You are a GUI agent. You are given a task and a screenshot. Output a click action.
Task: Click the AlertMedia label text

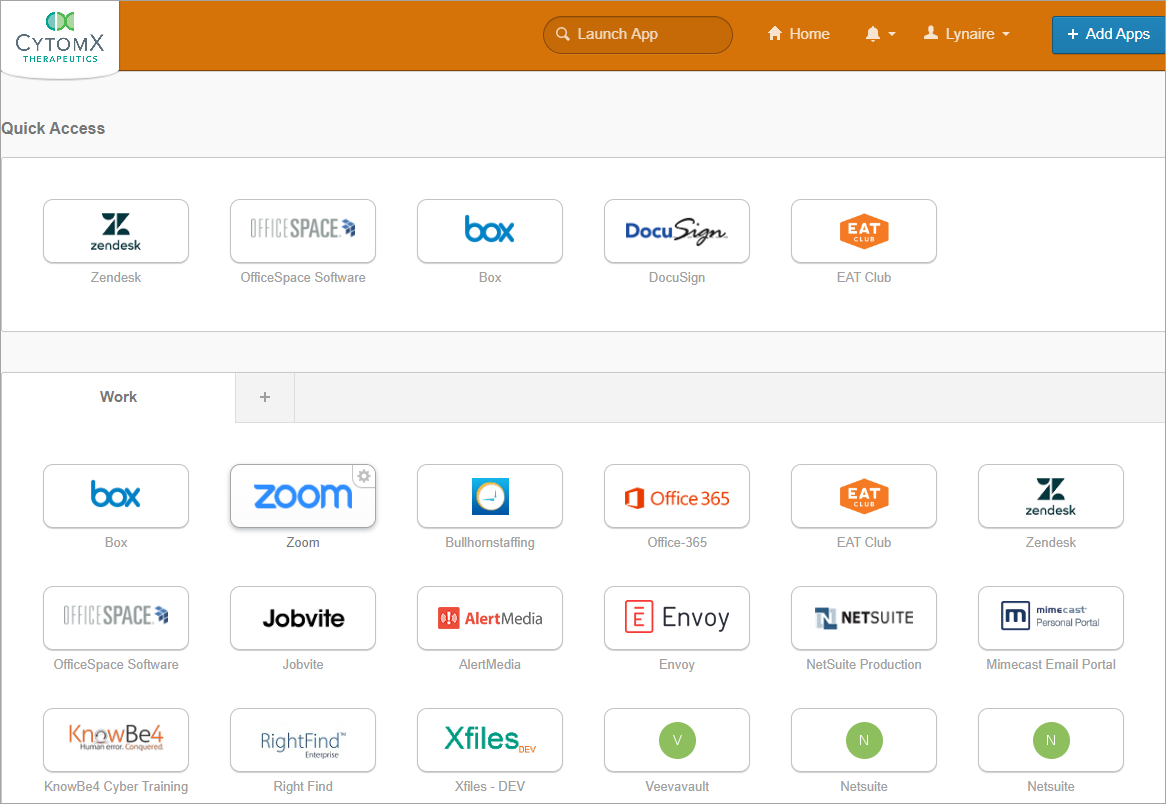click(x=490, y=664)
